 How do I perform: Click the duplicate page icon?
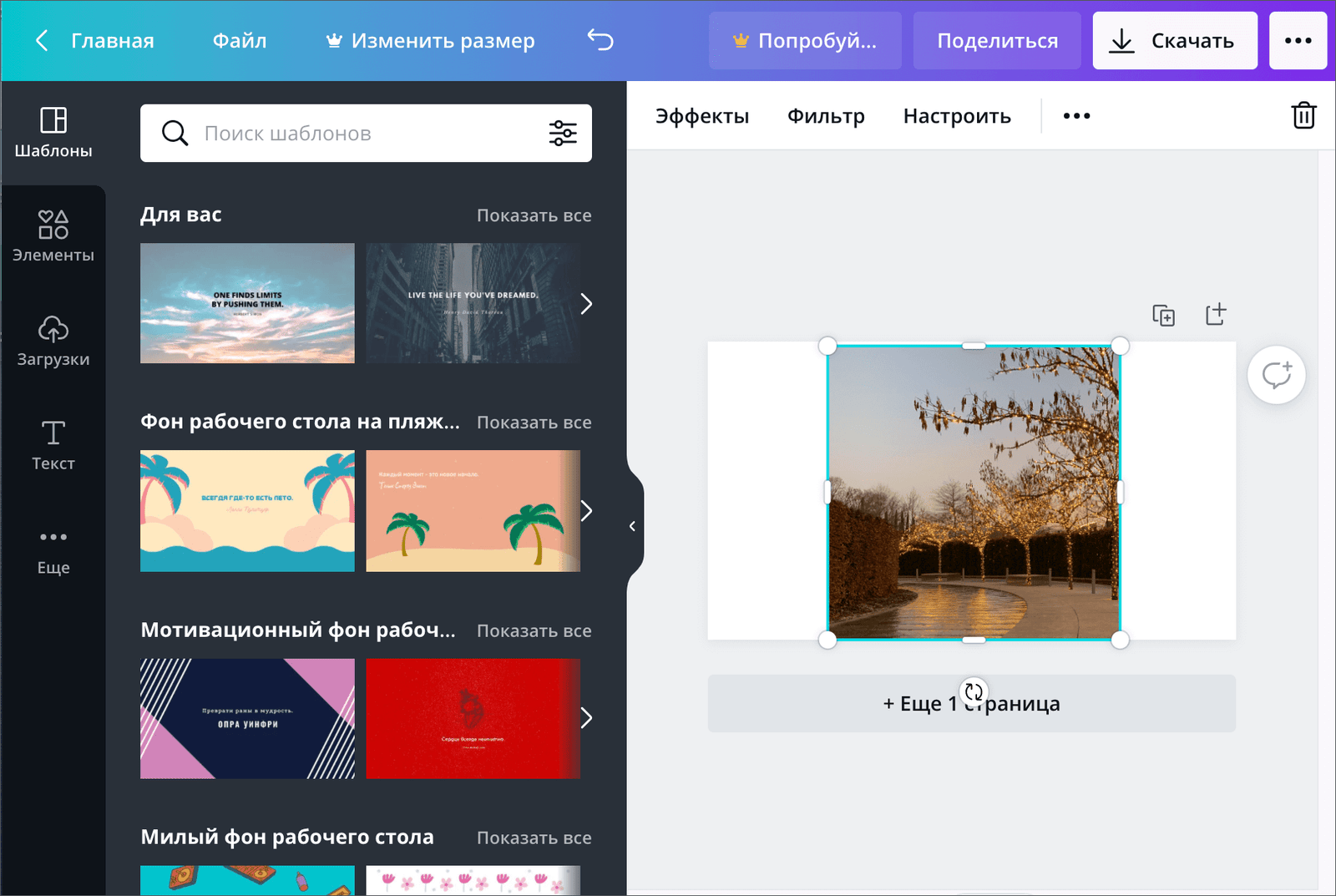pyautogui.click(x=1163, y=315)
